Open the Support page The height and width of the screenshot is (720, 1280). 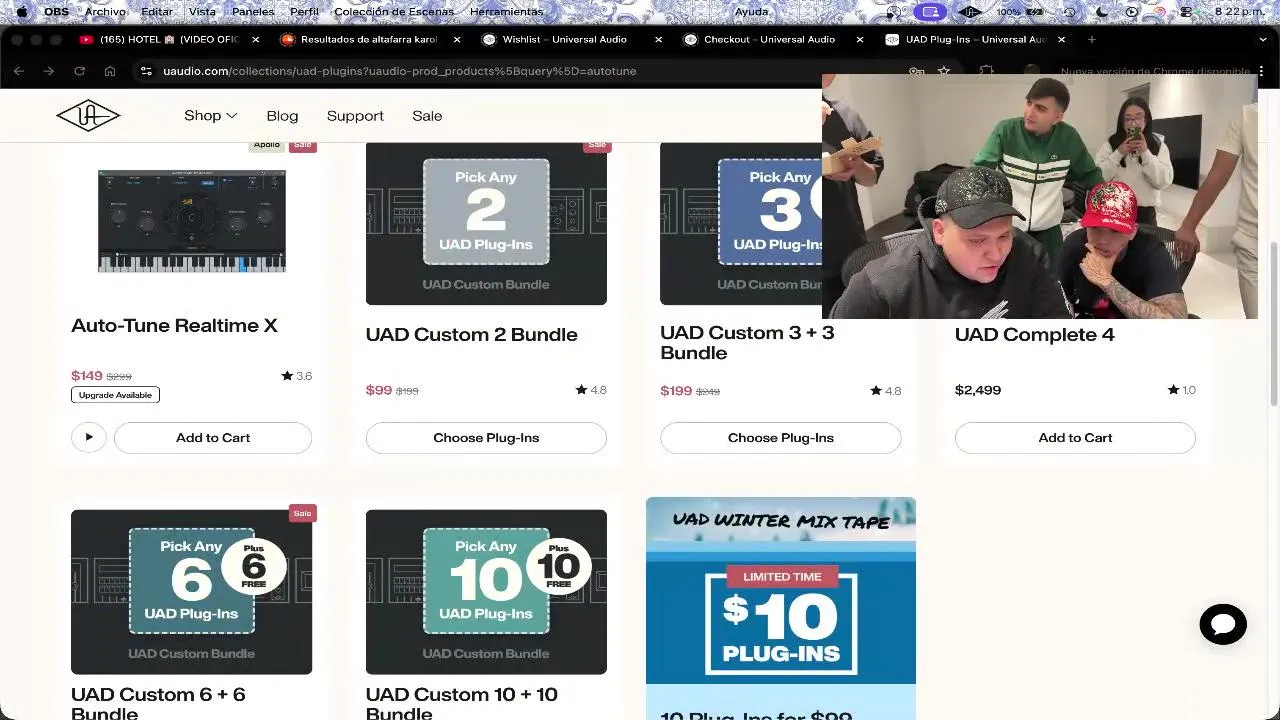tap(355, 116)
